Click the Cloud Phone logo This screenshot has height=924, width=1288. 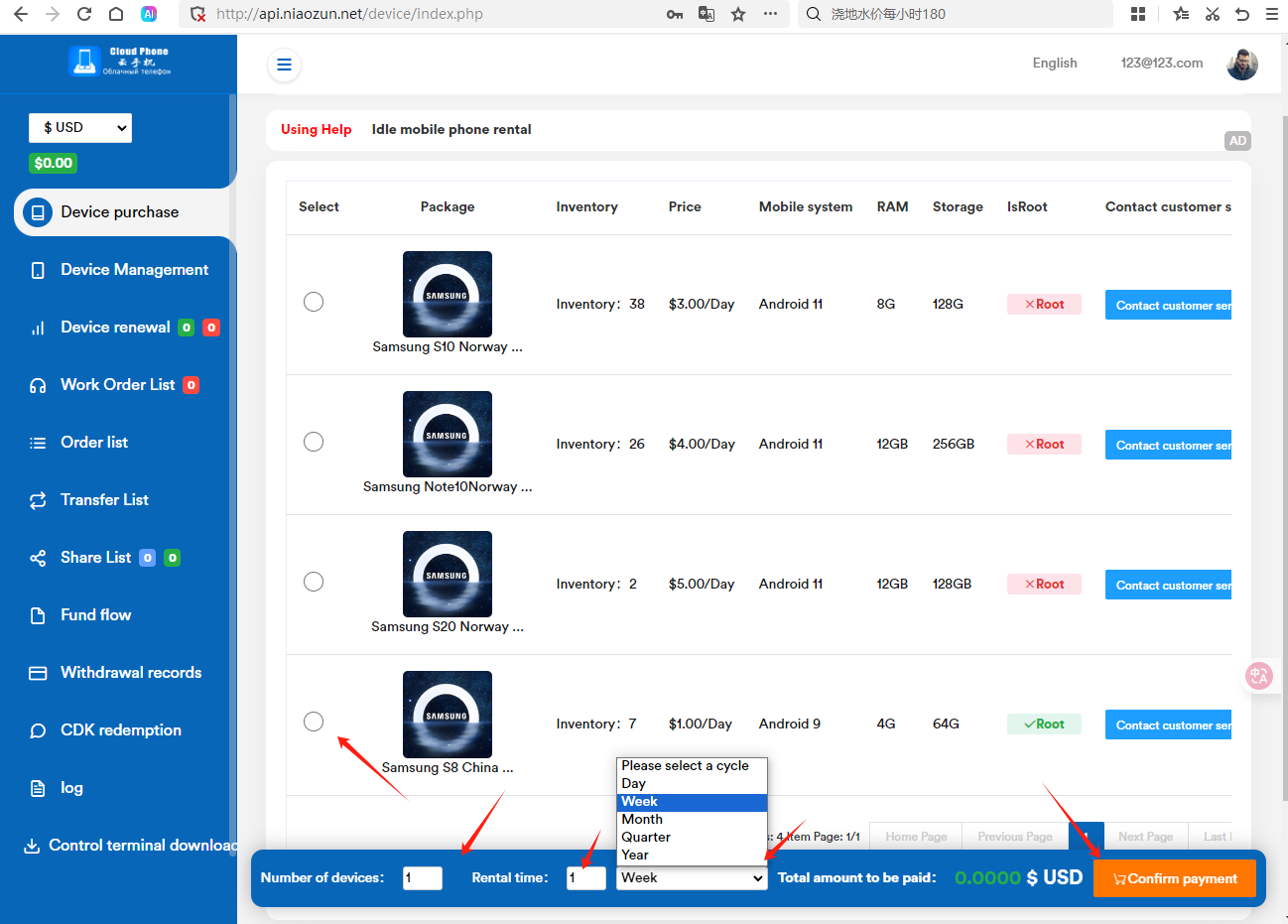[119, 62]
